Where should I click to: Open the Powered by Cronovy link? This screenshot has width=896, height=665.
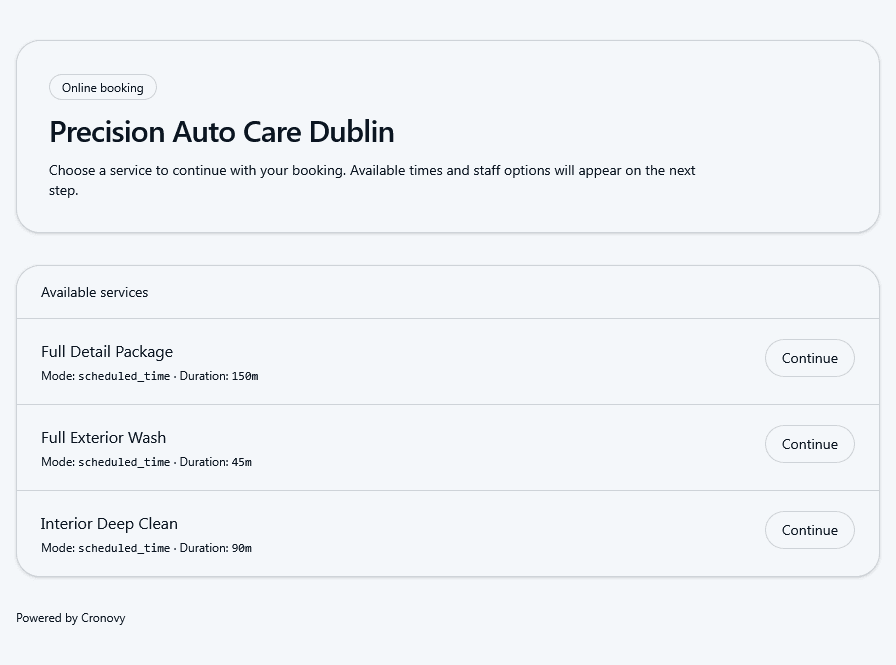click(x=71, y=617)
